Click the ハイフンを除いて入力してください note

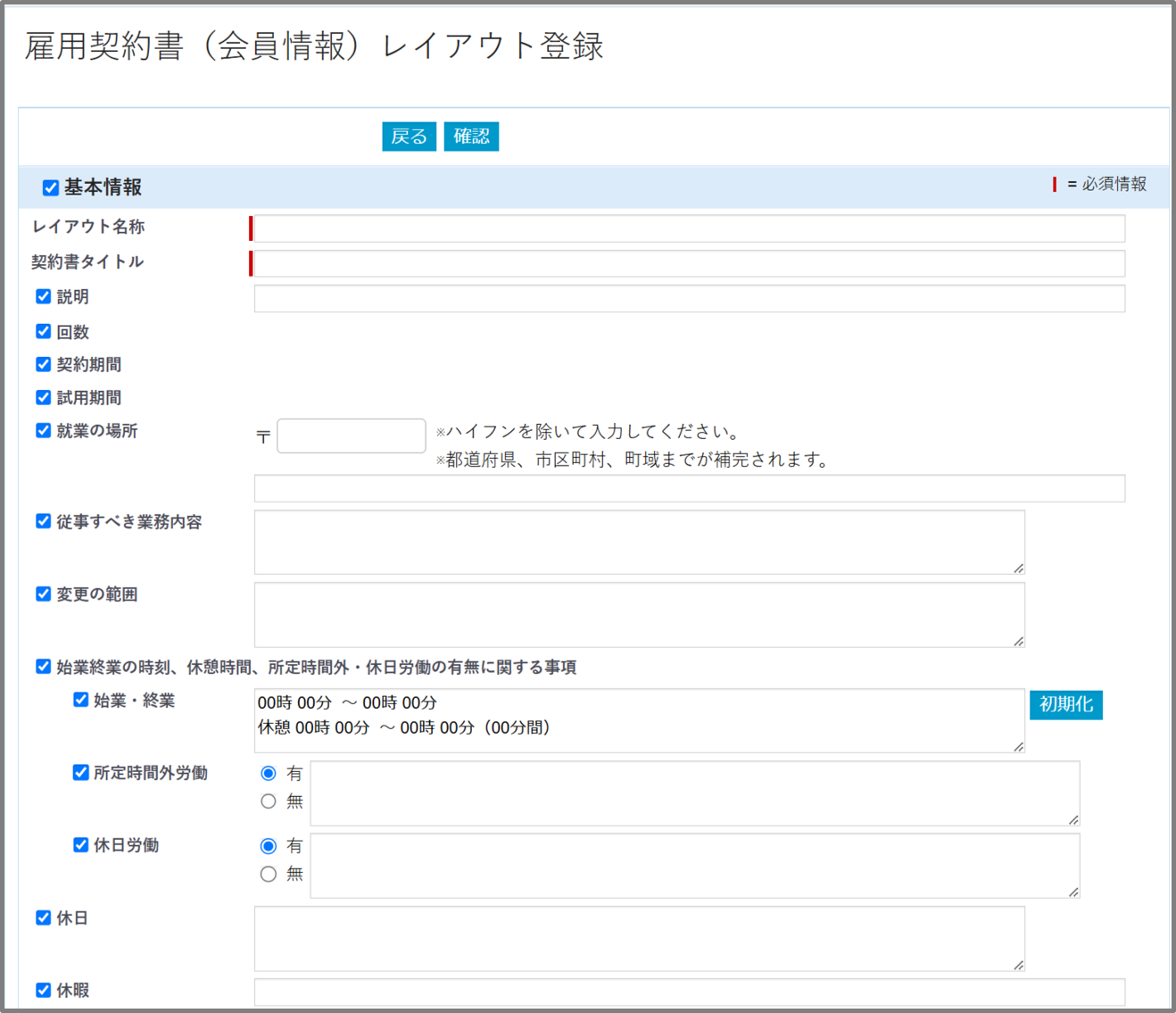[x=587, y=432]
